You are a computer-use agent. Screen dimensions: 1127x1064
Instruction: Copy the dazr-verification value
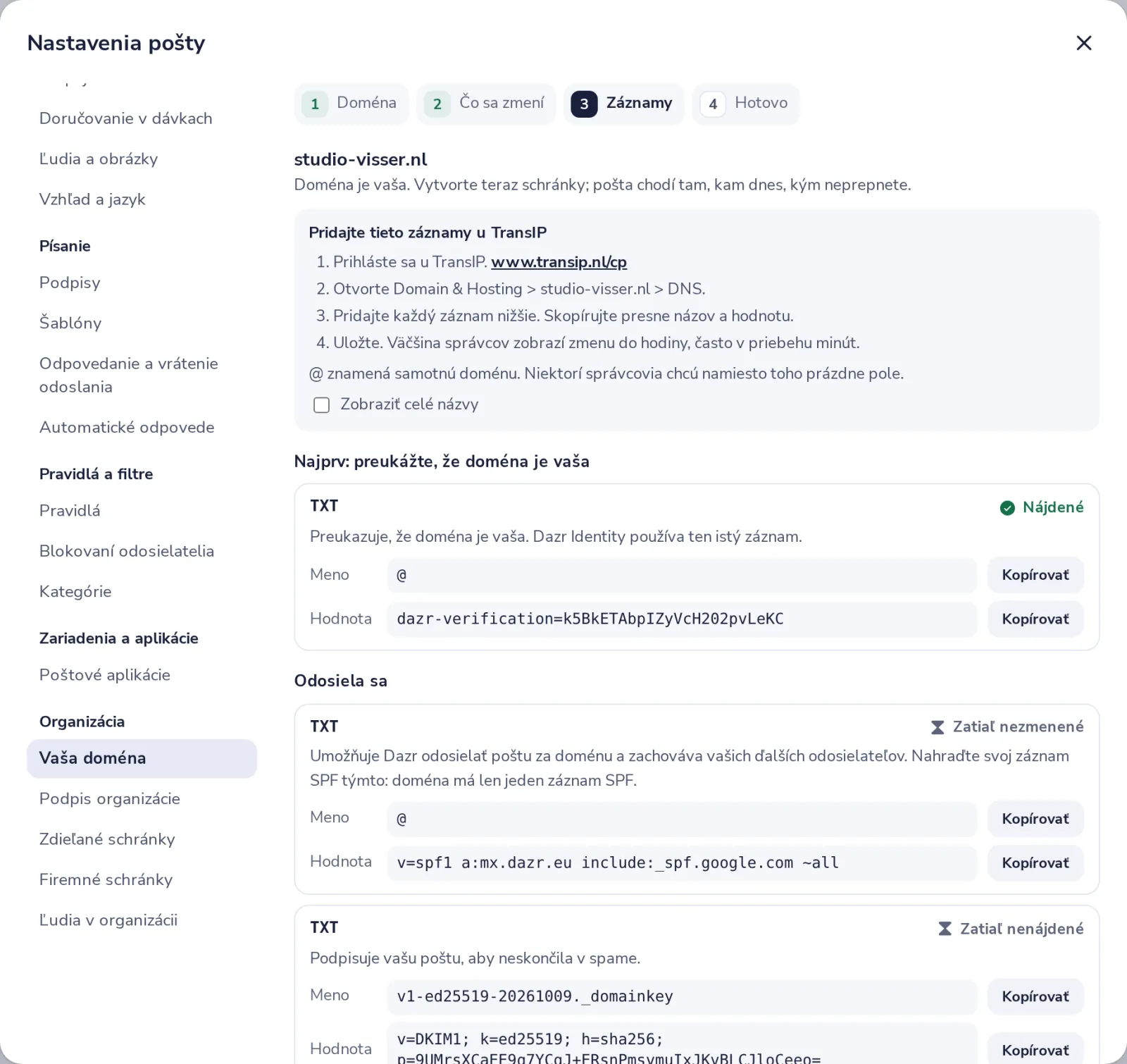point(1035,619)
